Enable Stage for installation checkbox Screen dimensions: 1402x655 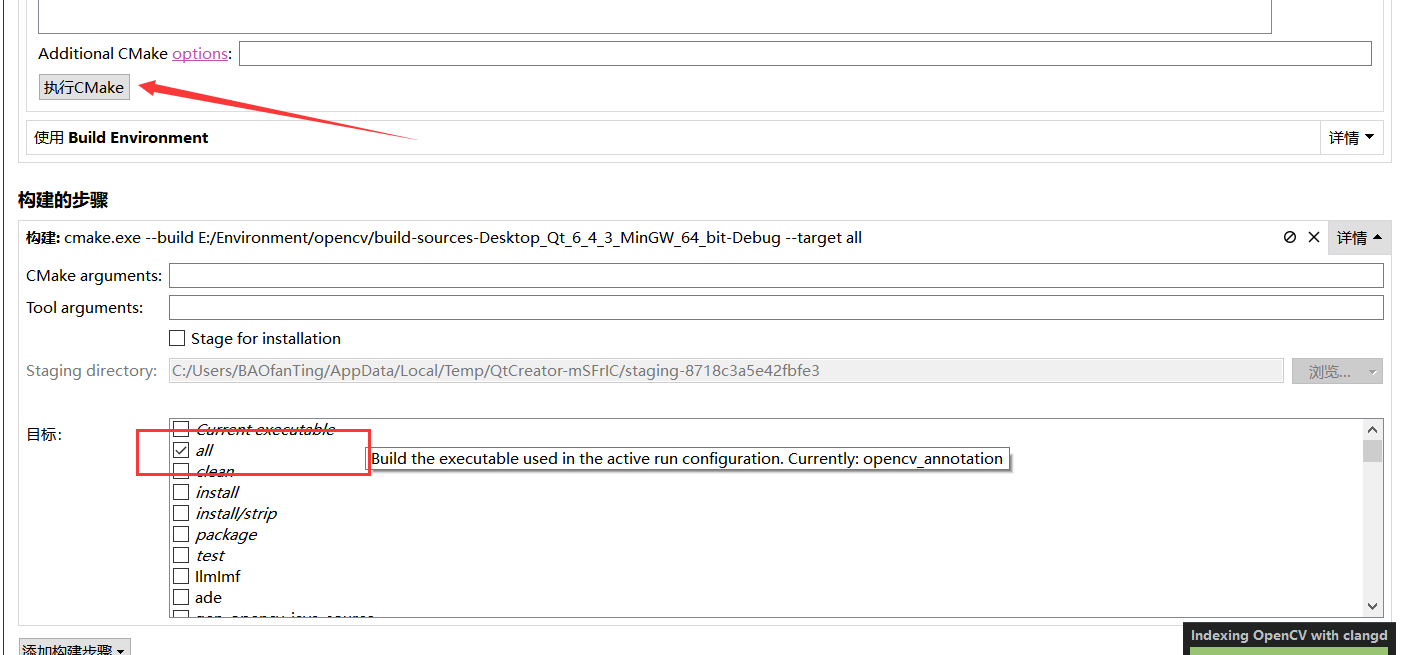(x=177, y=339)
